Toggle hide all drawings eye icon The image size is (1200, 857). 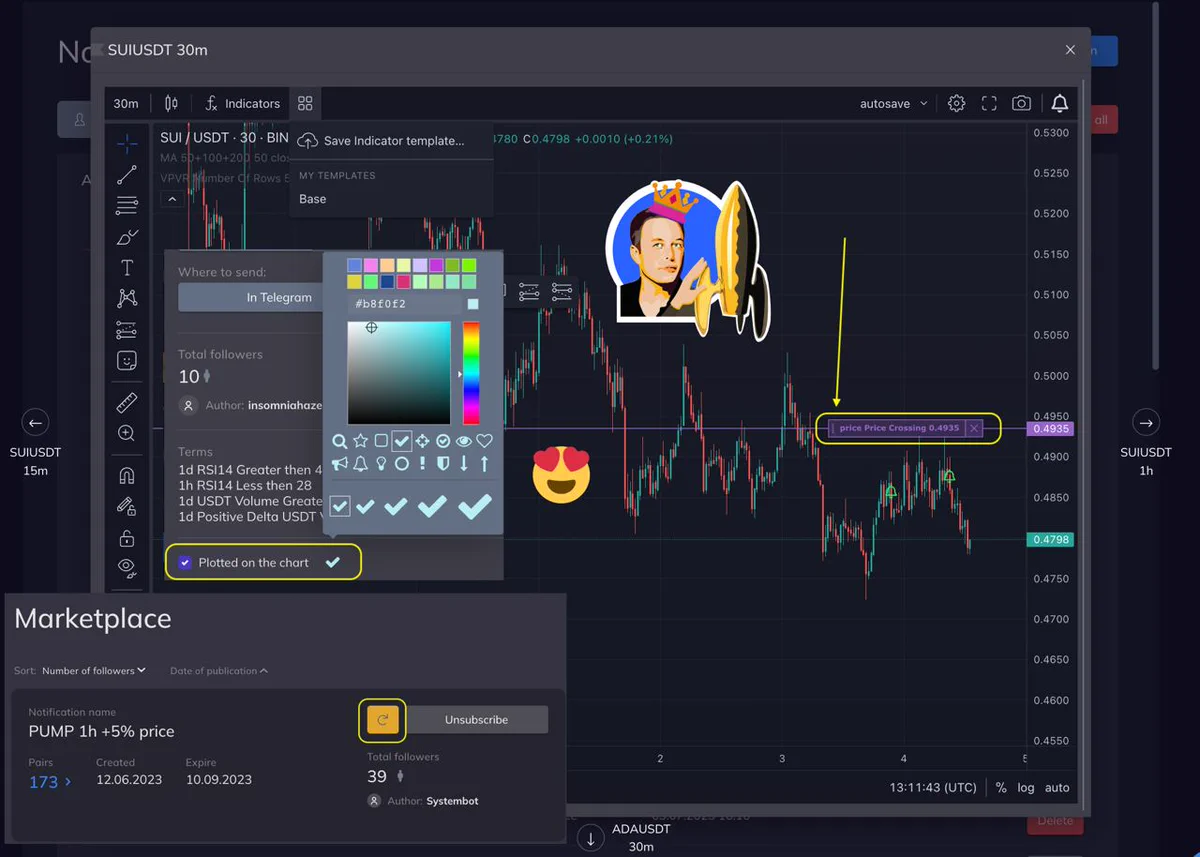[x=127, y=568]
